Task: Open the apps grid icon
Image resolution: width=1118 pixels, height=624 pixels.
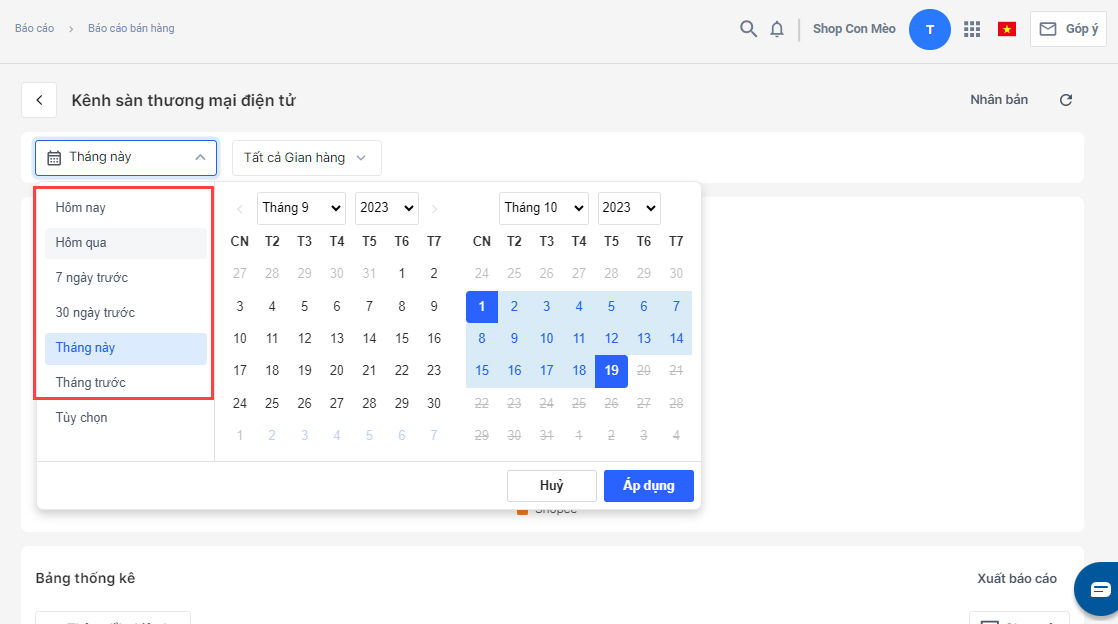Action: [x=972, y=29]
